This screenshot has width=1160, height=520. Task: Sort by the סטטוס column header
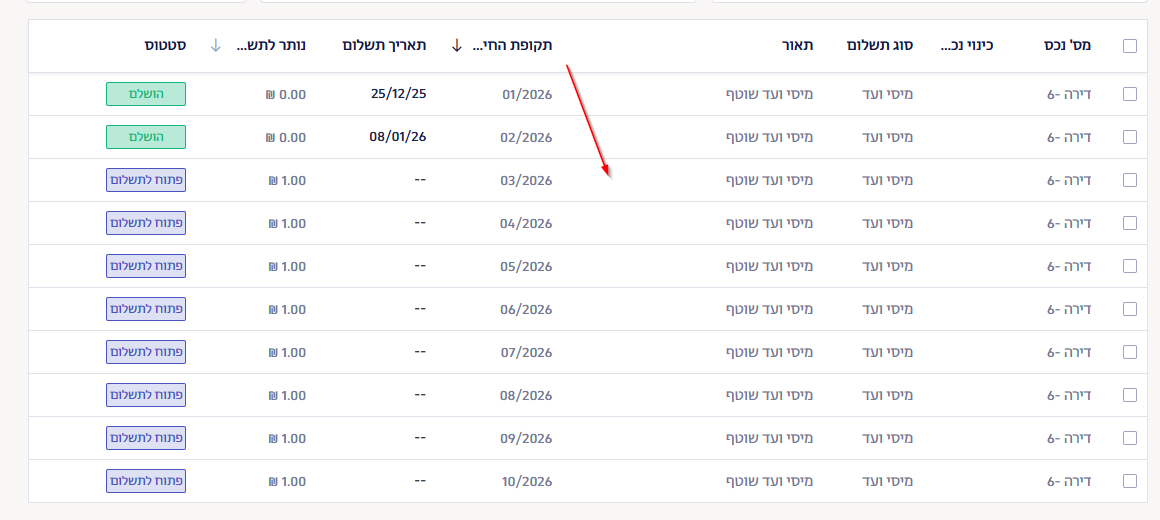pos(163,46)
